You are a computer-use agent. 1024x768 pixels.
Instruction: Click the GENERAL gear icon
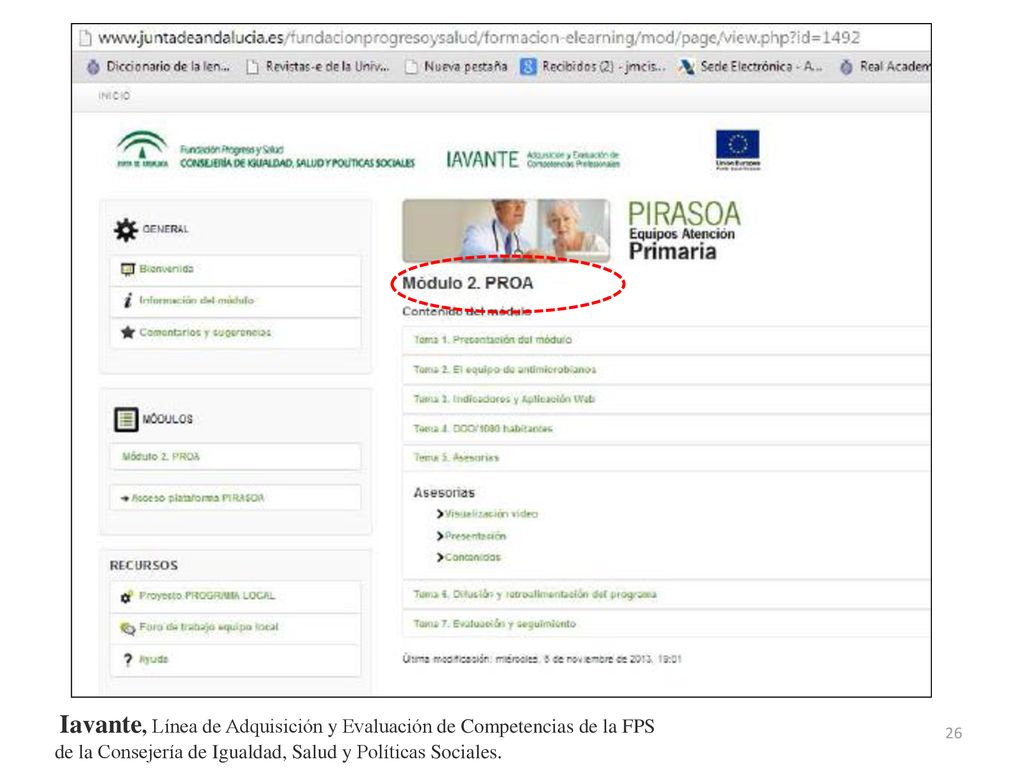tap(125, 230)
